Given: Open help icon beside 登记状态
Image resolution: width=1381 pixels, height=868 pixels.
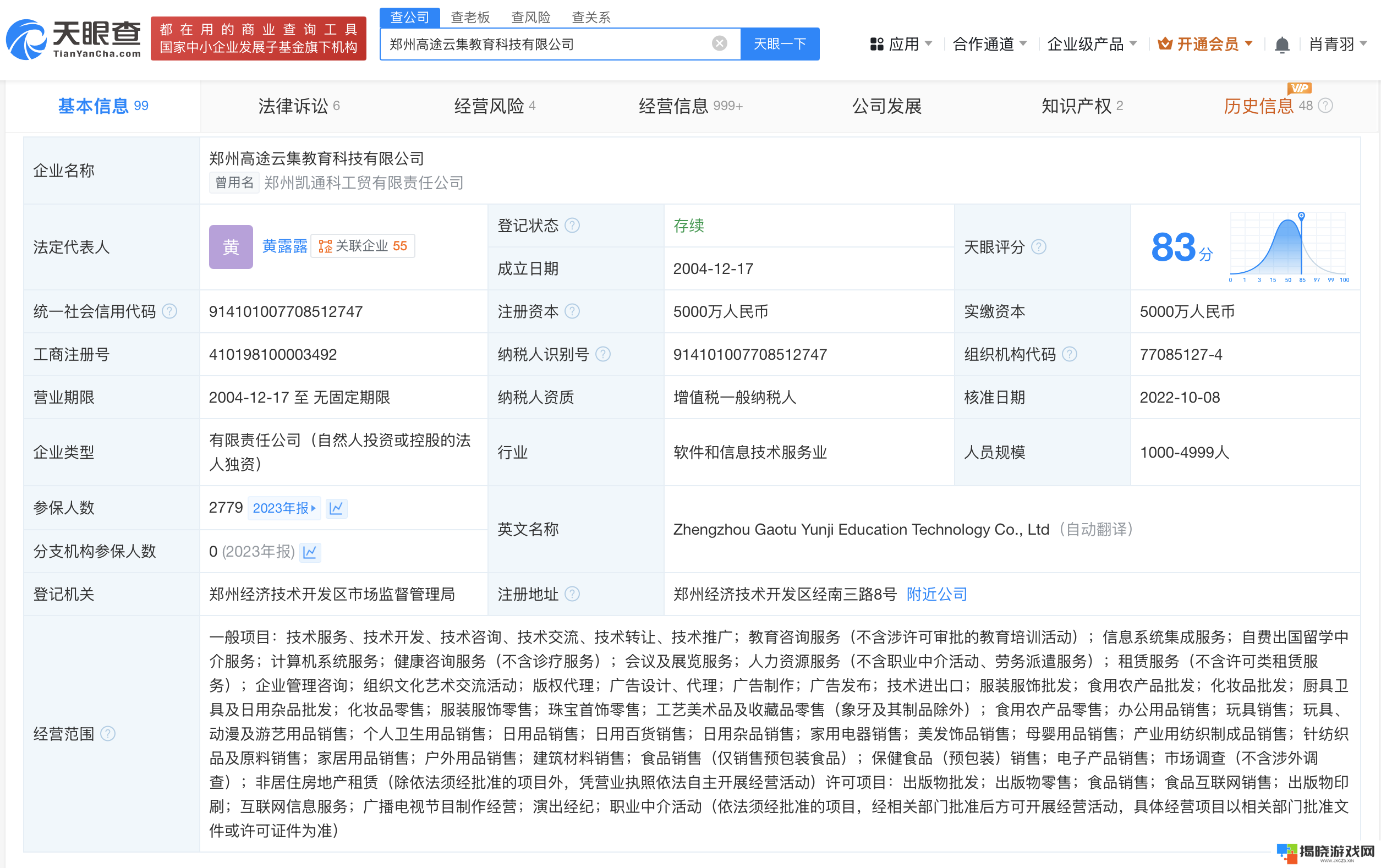Looking at the screenshot, I should pyautogui.click(x=572, y=226).
